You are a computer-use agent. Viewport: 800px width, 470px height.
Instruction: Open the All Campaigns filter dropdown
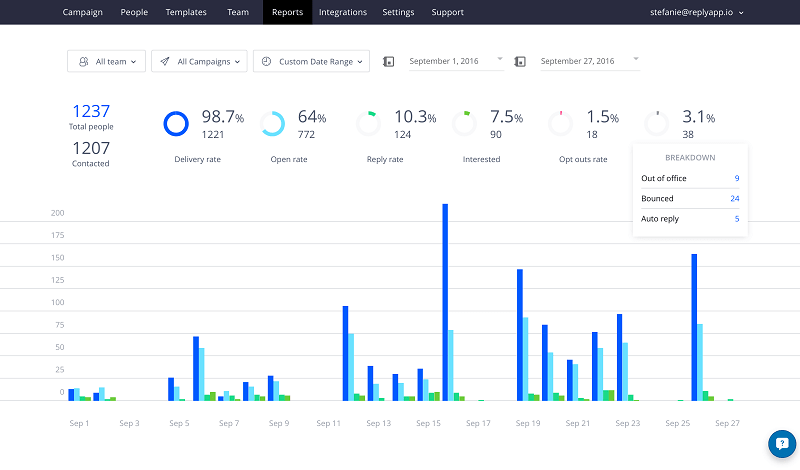pos(199,61)
